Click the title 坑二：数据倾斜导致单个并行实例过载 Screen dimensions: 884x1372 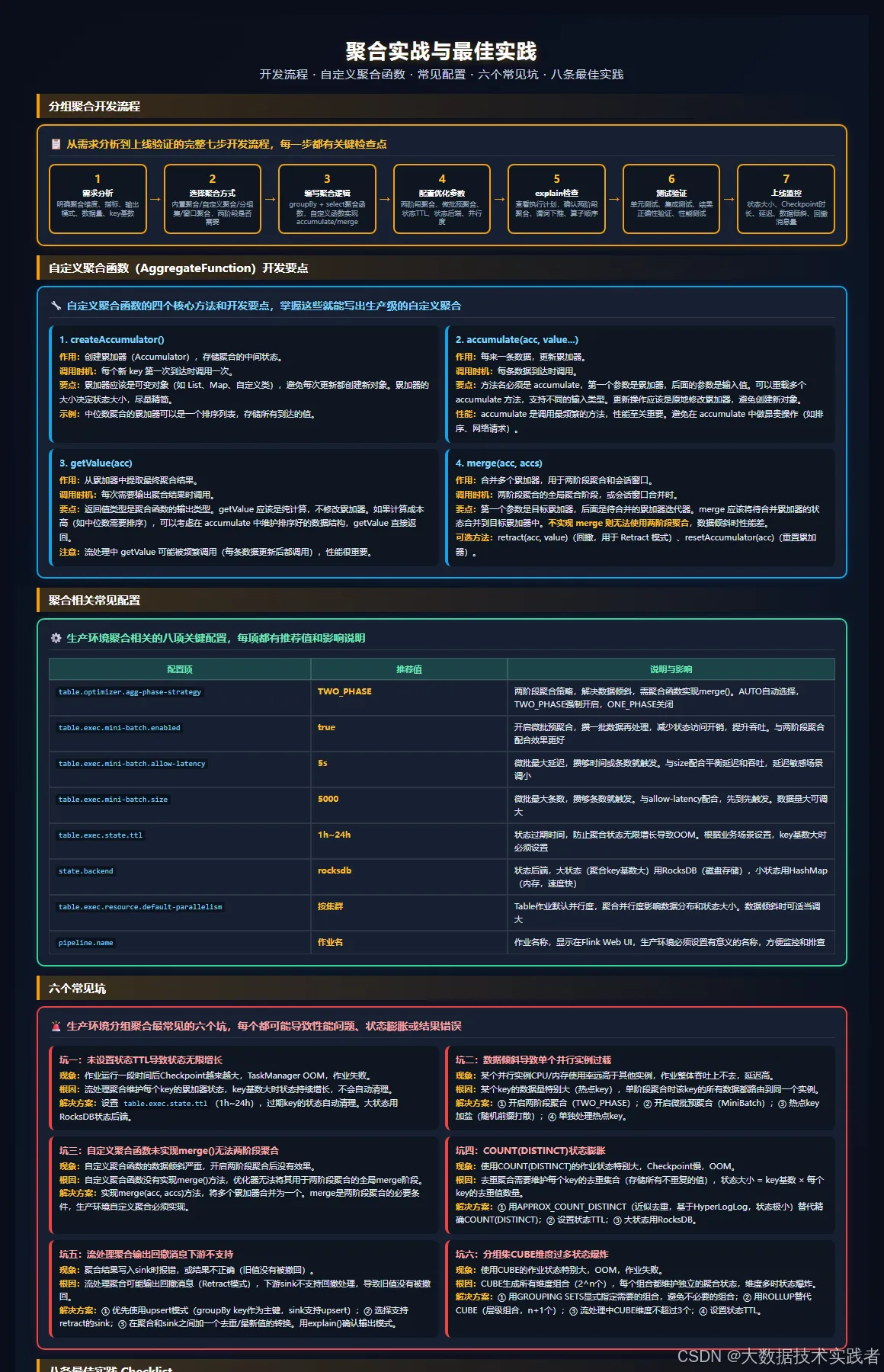click(x=533, y=1060)
